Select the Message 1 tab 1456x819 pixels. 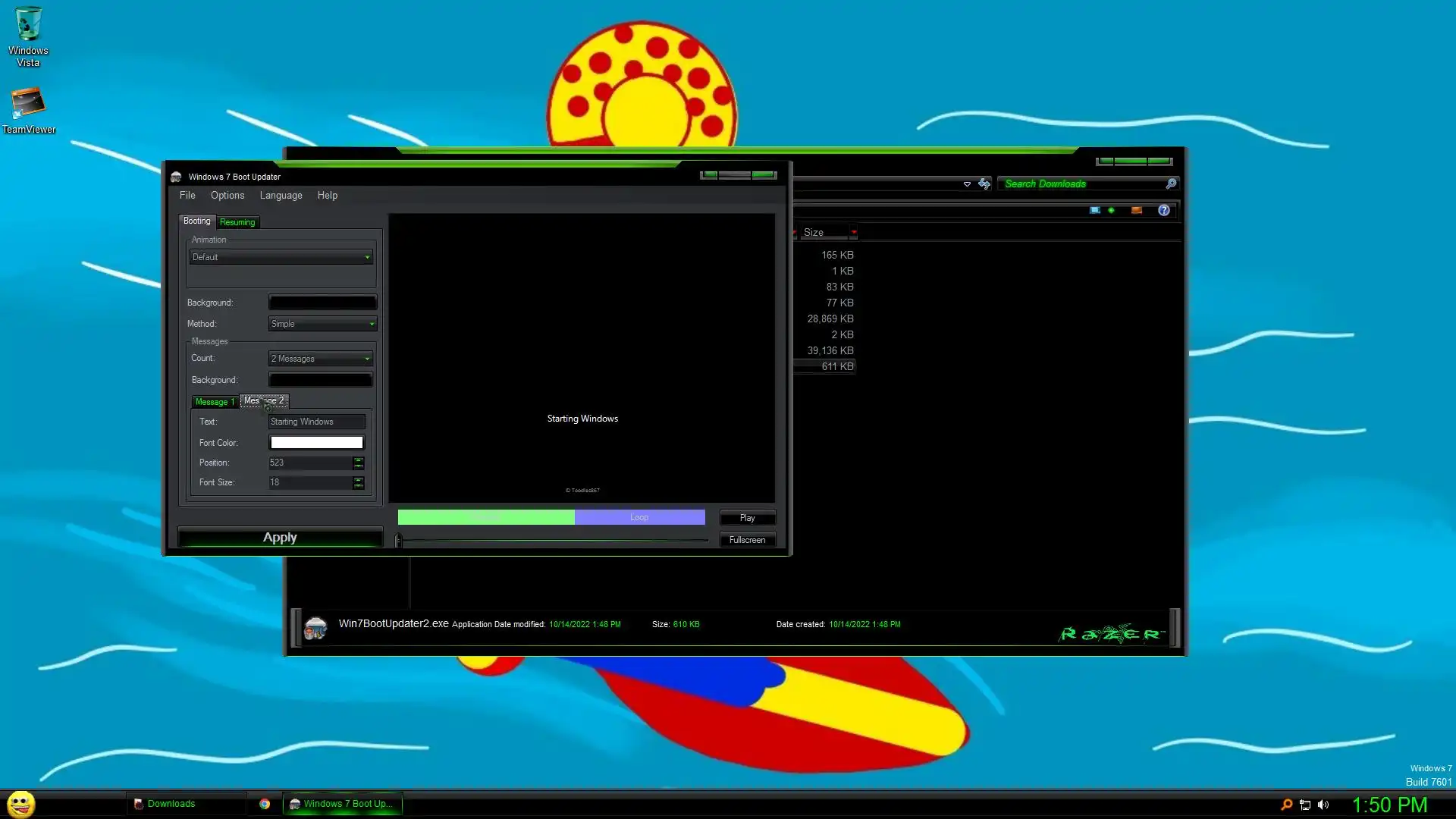coord(215,402)
